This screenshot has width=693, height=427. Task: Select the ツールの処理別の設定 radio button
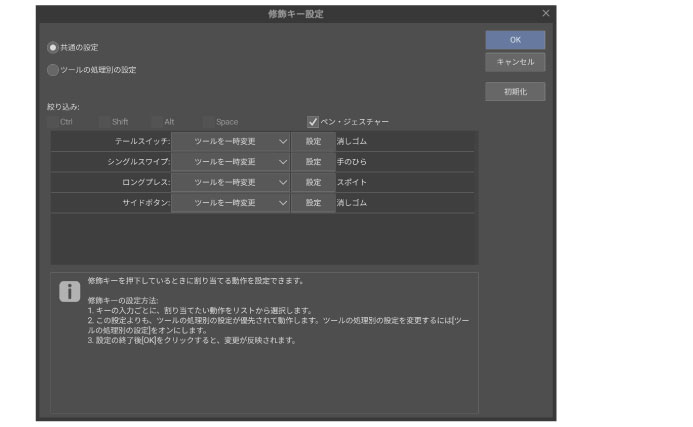[x=53, y=70]
